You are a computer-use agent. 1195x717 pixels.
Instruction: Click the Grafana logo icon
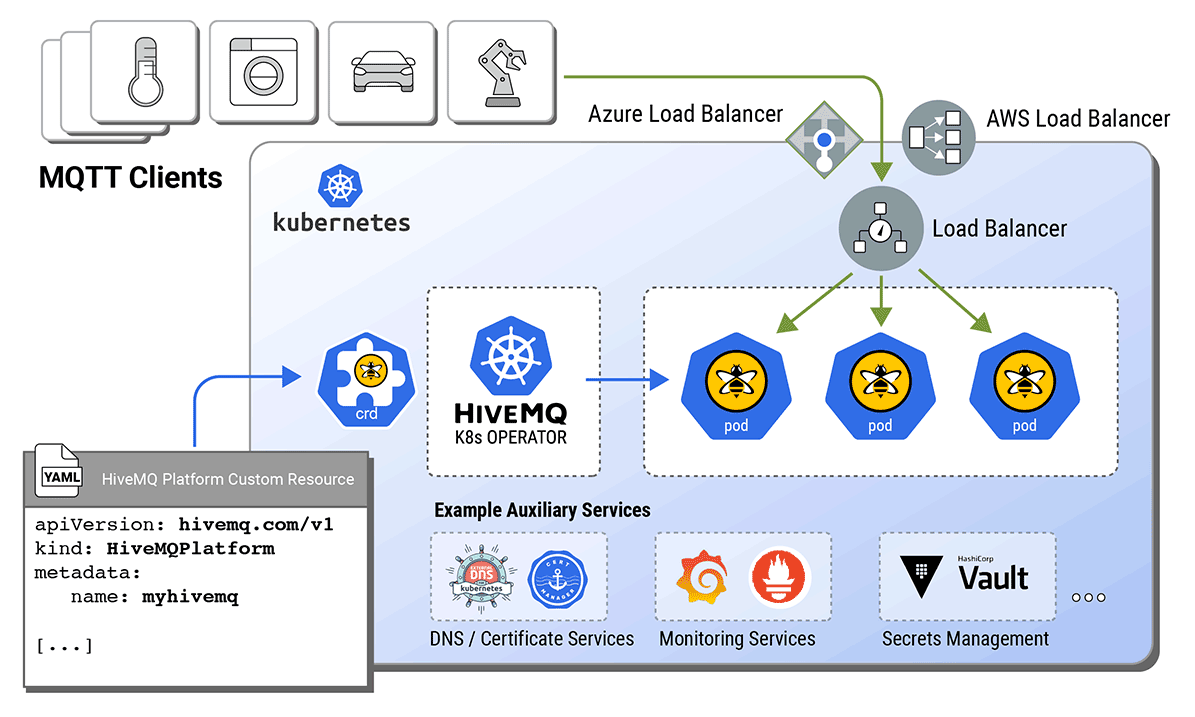point(702,577)
